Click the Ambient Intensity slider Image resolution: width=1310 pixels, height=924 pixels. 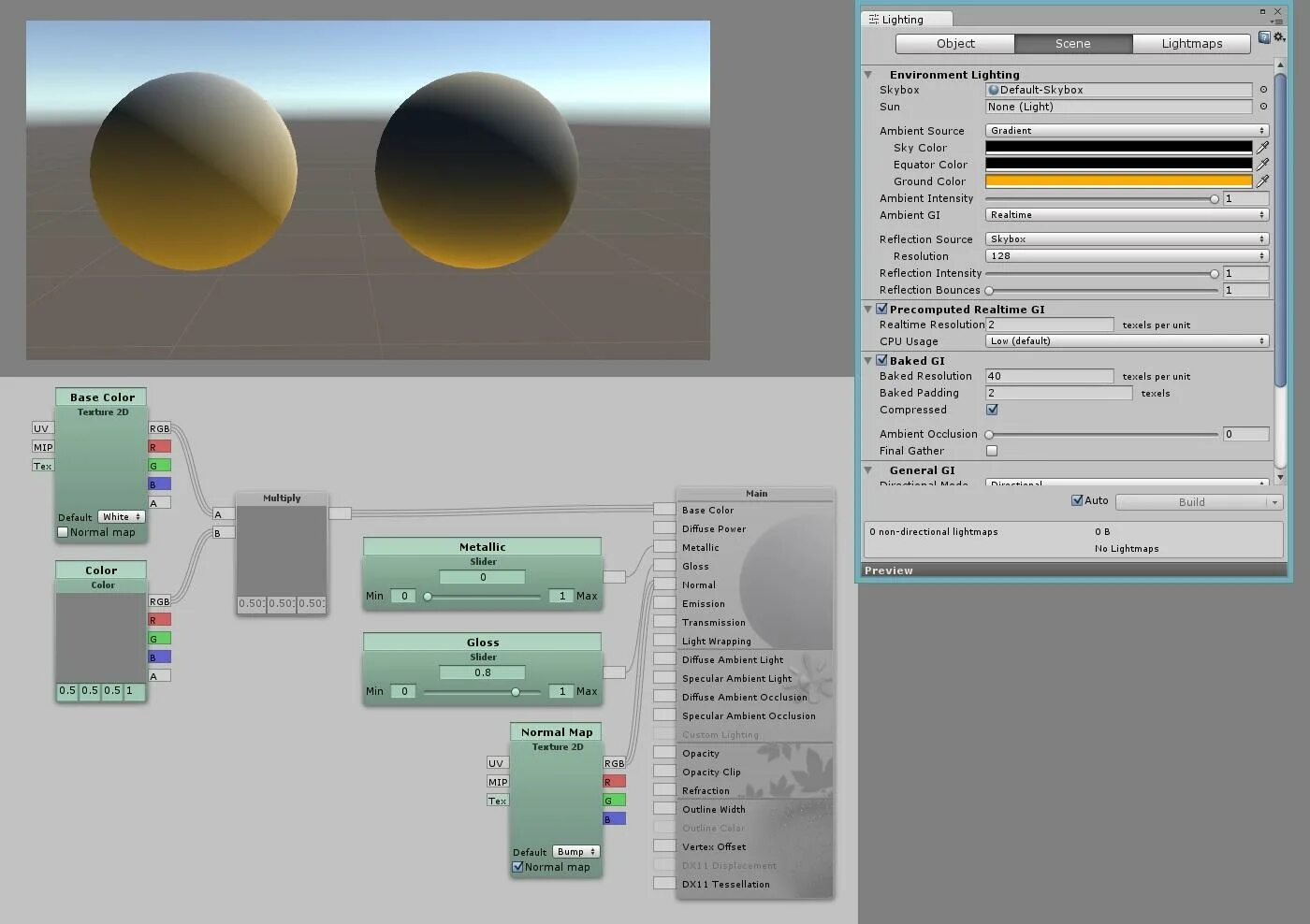(1102, 198)
